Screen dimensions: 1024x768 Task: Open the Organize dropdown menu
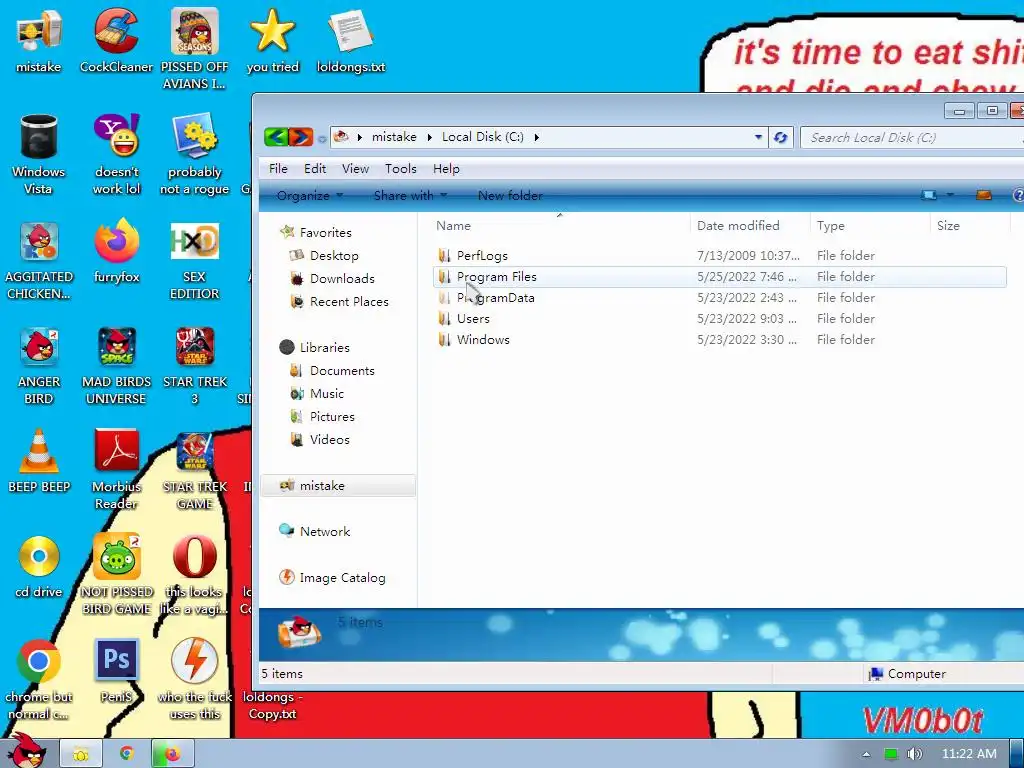310,195
